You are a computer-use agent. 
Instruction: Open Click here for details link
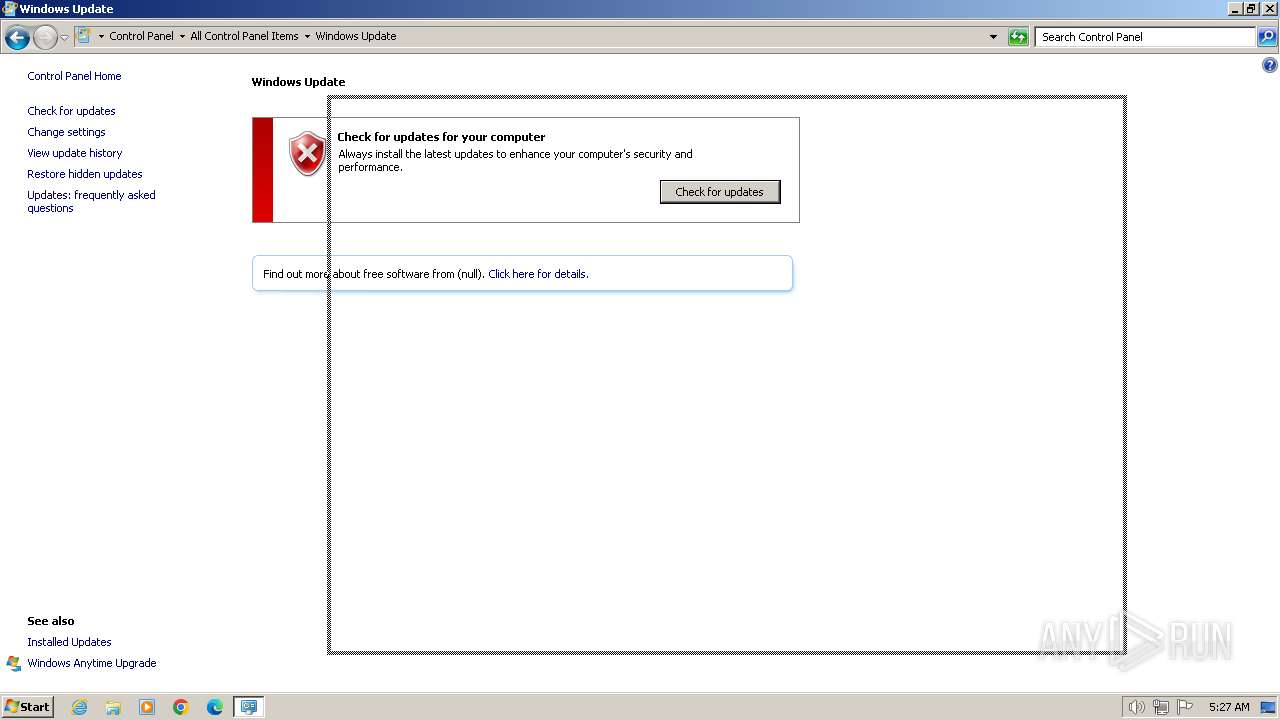point(538,274)
